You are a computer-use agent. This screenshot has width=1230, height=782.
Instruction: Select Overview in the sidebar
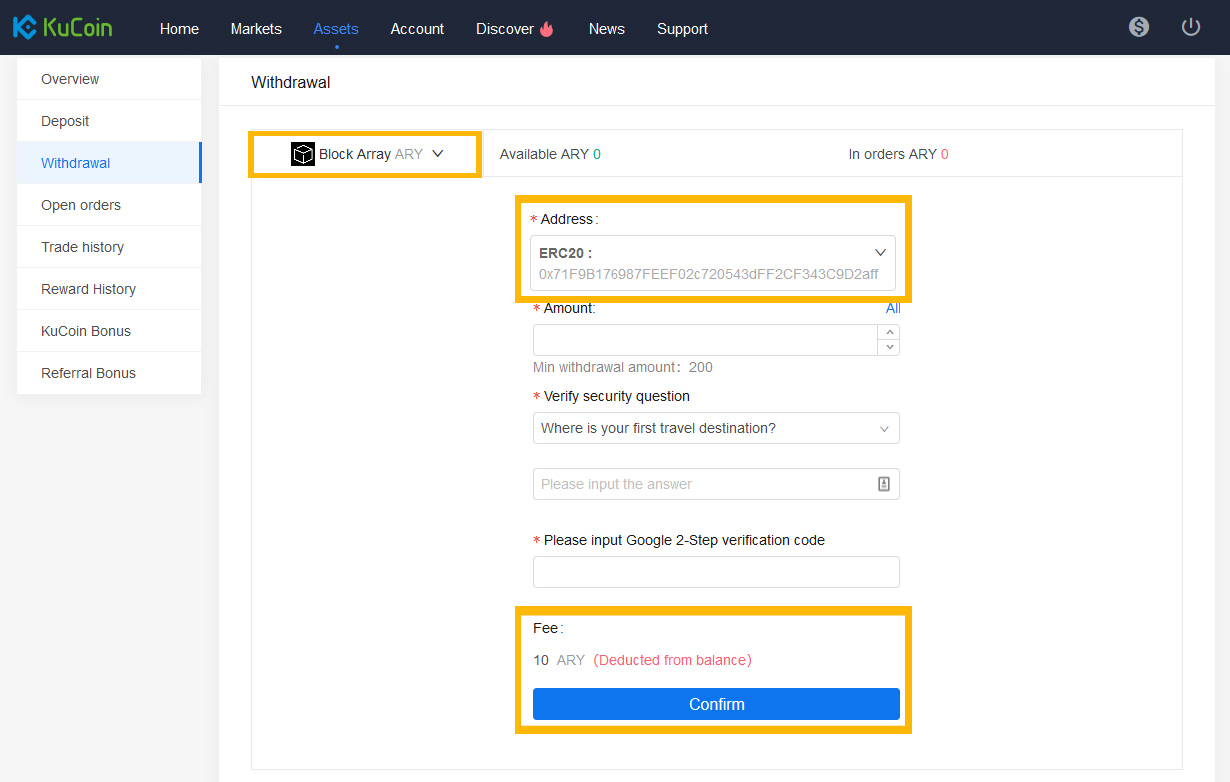pyautogui.click(x=109, y=79)
